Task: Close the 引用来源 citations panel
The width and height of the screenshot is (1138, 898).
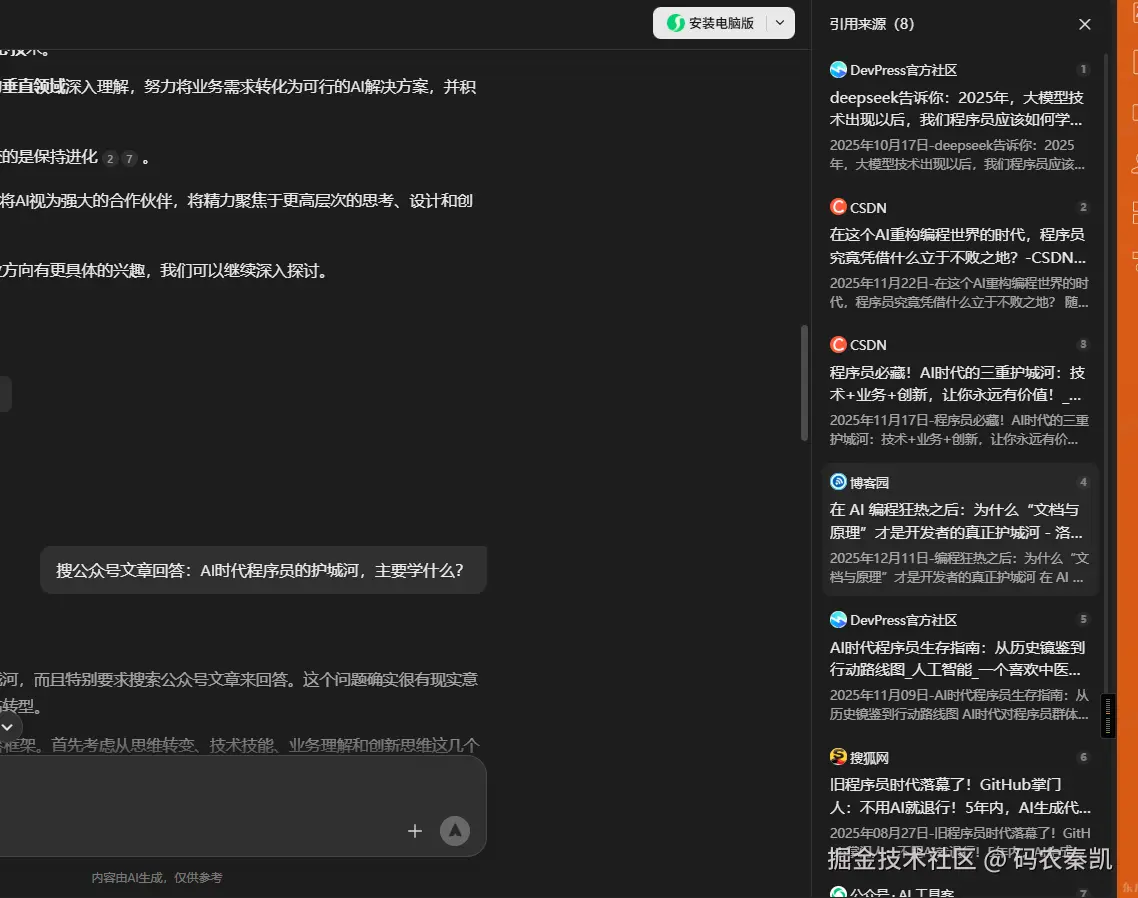Action: (1084, 23)
